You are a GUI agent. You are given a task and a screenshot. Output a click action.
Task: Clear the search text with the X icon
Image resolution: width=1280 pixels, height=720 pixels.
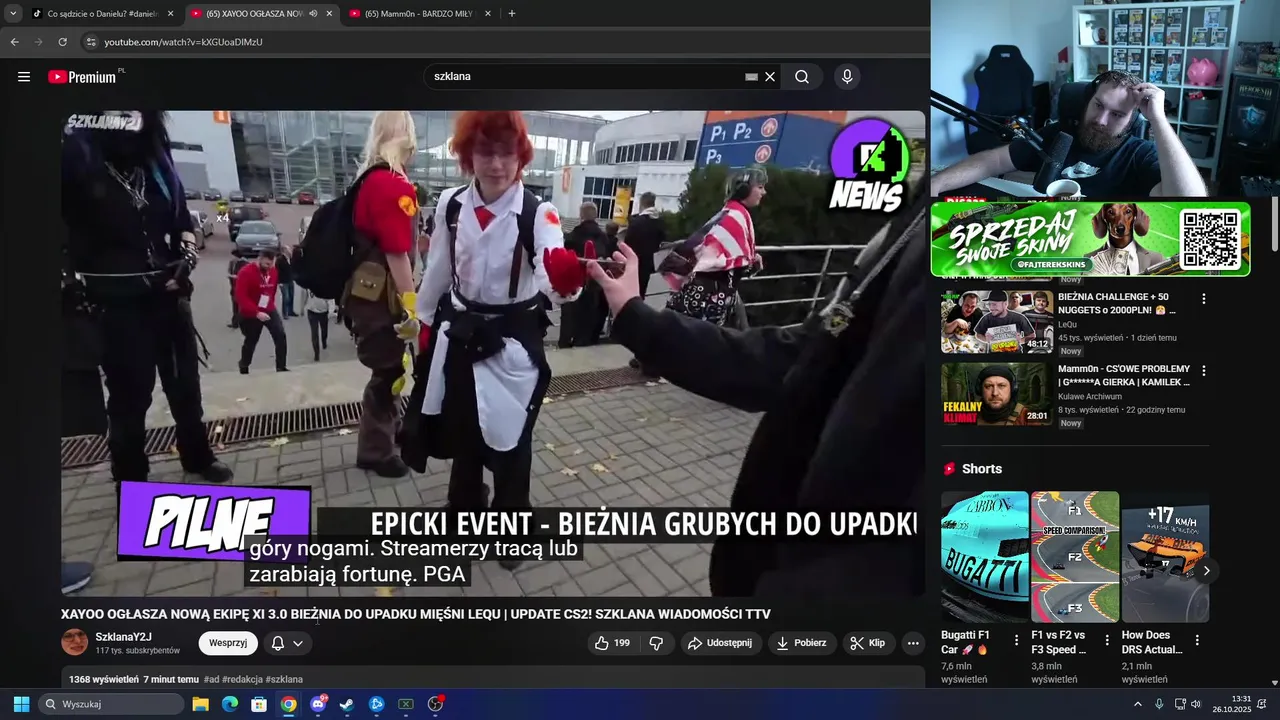coord(770,77)
